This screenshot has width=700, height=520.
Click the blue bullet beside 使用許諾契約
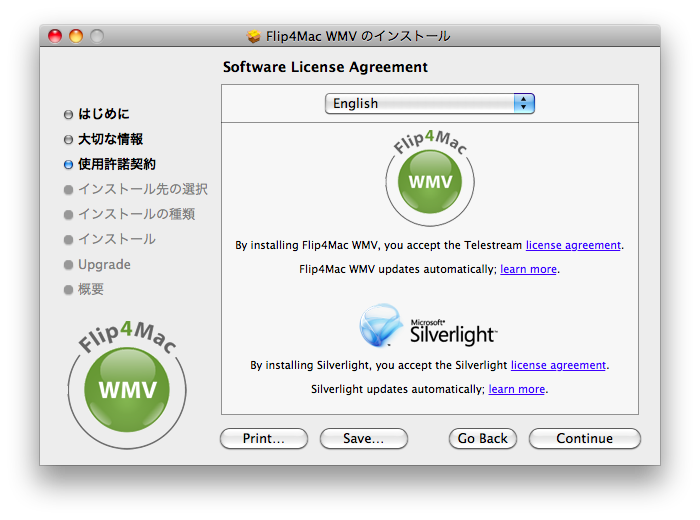pos(68,165)
